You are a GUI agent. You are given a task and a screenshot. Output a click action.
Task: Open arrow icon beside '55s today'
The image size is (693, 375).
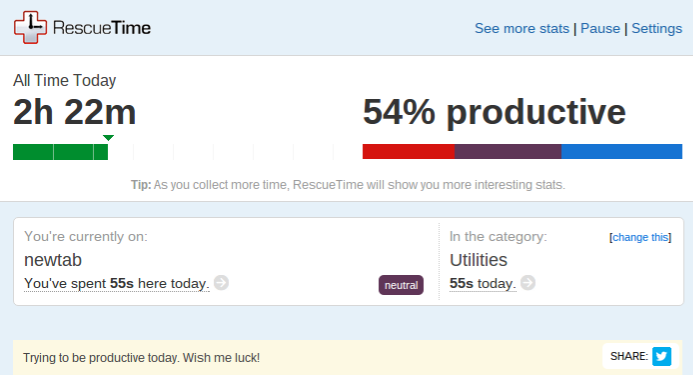coord(528,283)
